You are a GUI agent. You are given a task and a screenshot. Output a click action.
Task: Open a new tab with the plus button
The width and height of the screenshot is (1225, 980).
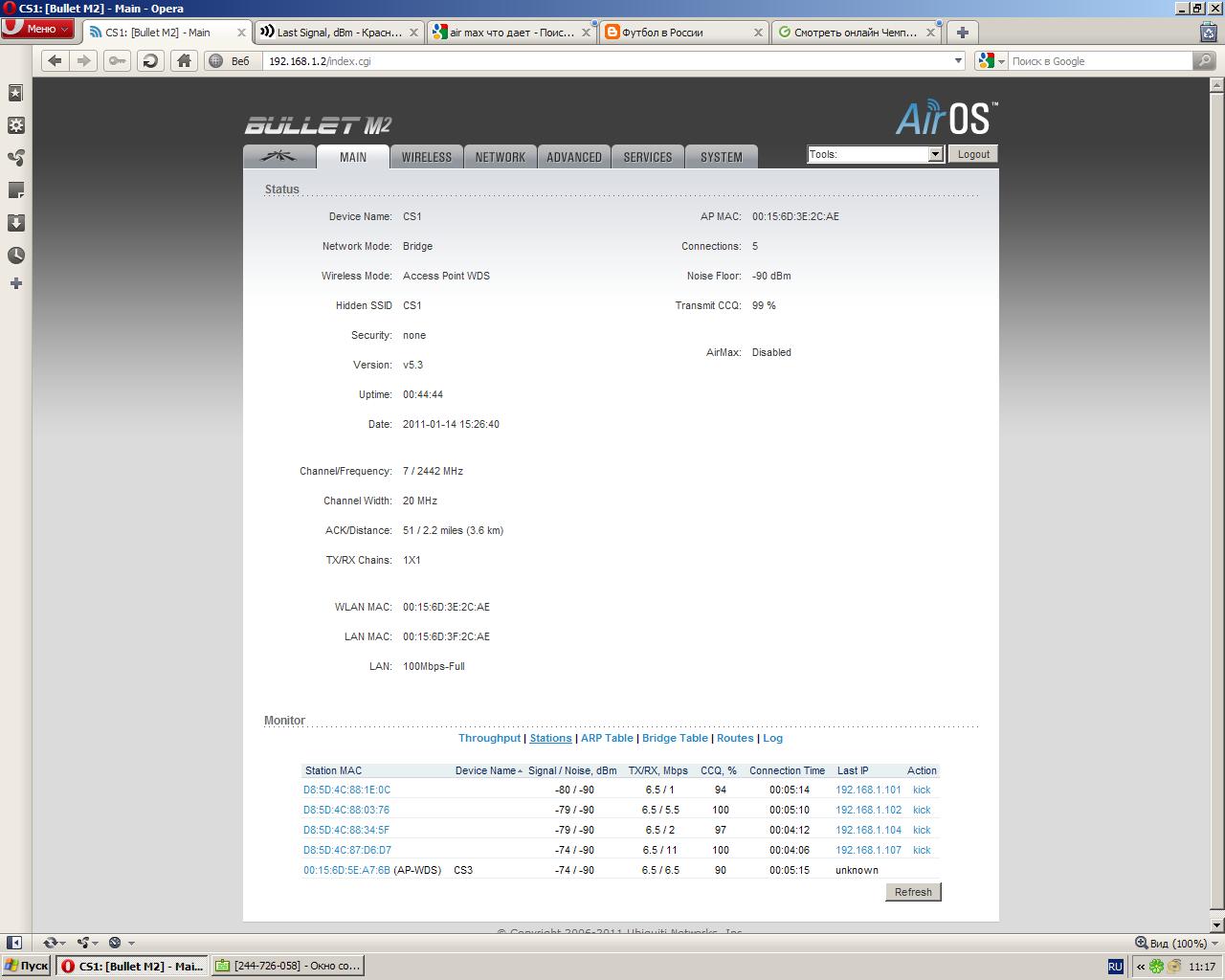click(x=963, y=32)
